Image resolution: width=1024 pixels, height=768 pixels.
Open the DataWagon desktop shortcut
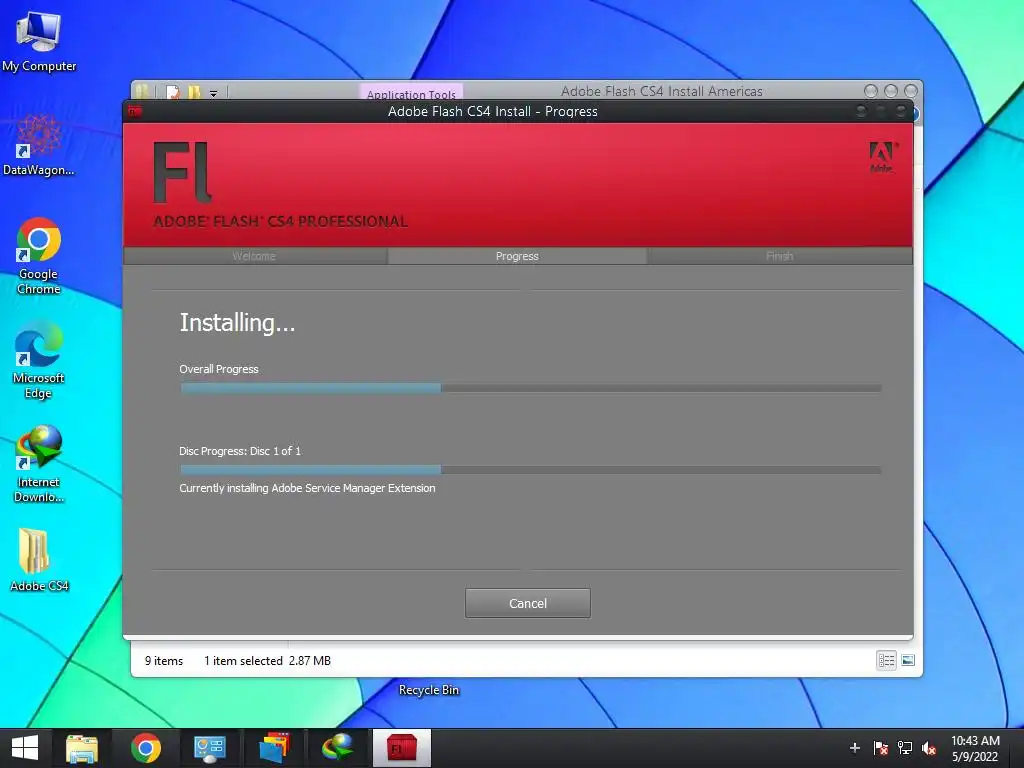[39, 146]
